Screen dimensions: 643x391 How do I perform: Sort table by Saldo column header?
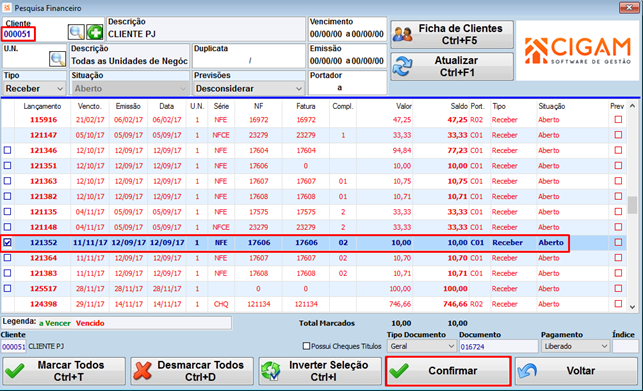point(459,106)
